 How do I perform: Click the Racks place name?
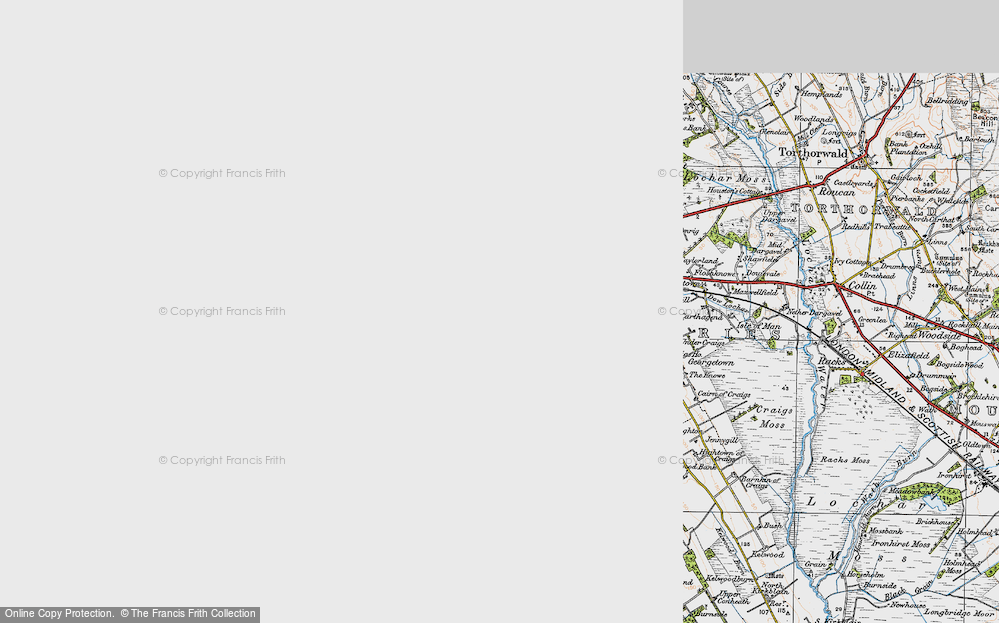831,362
